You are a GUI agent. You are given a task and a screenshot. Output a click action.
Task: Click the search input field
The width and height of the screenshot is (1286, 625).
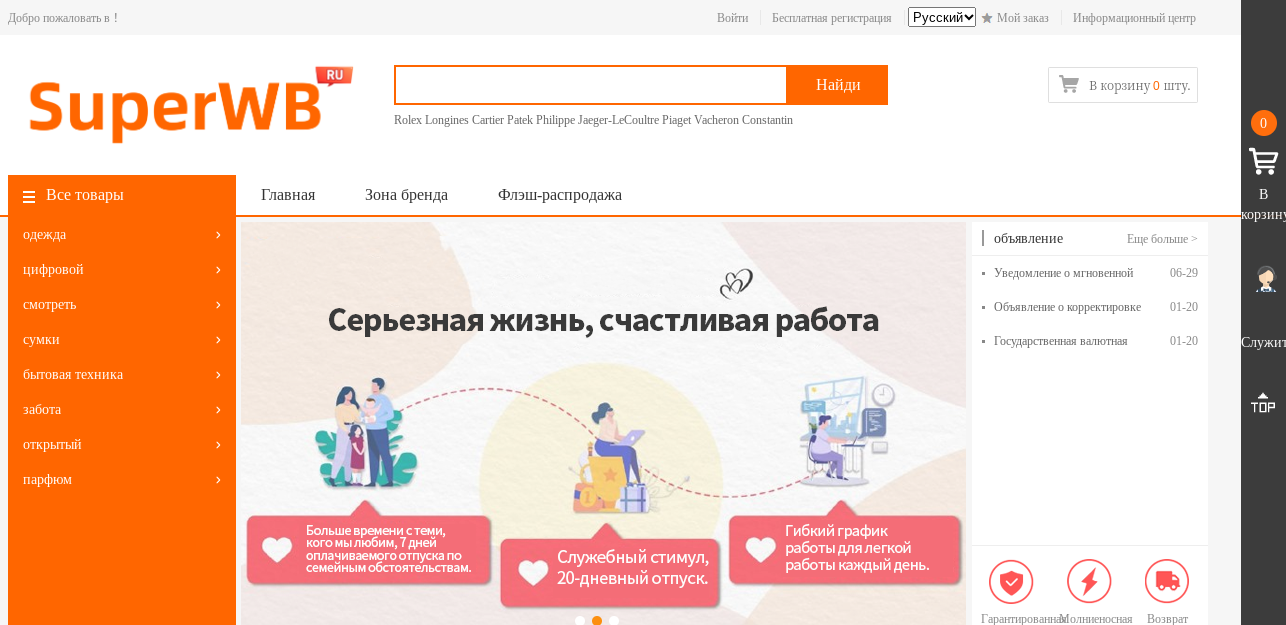(x=591, y=85)
